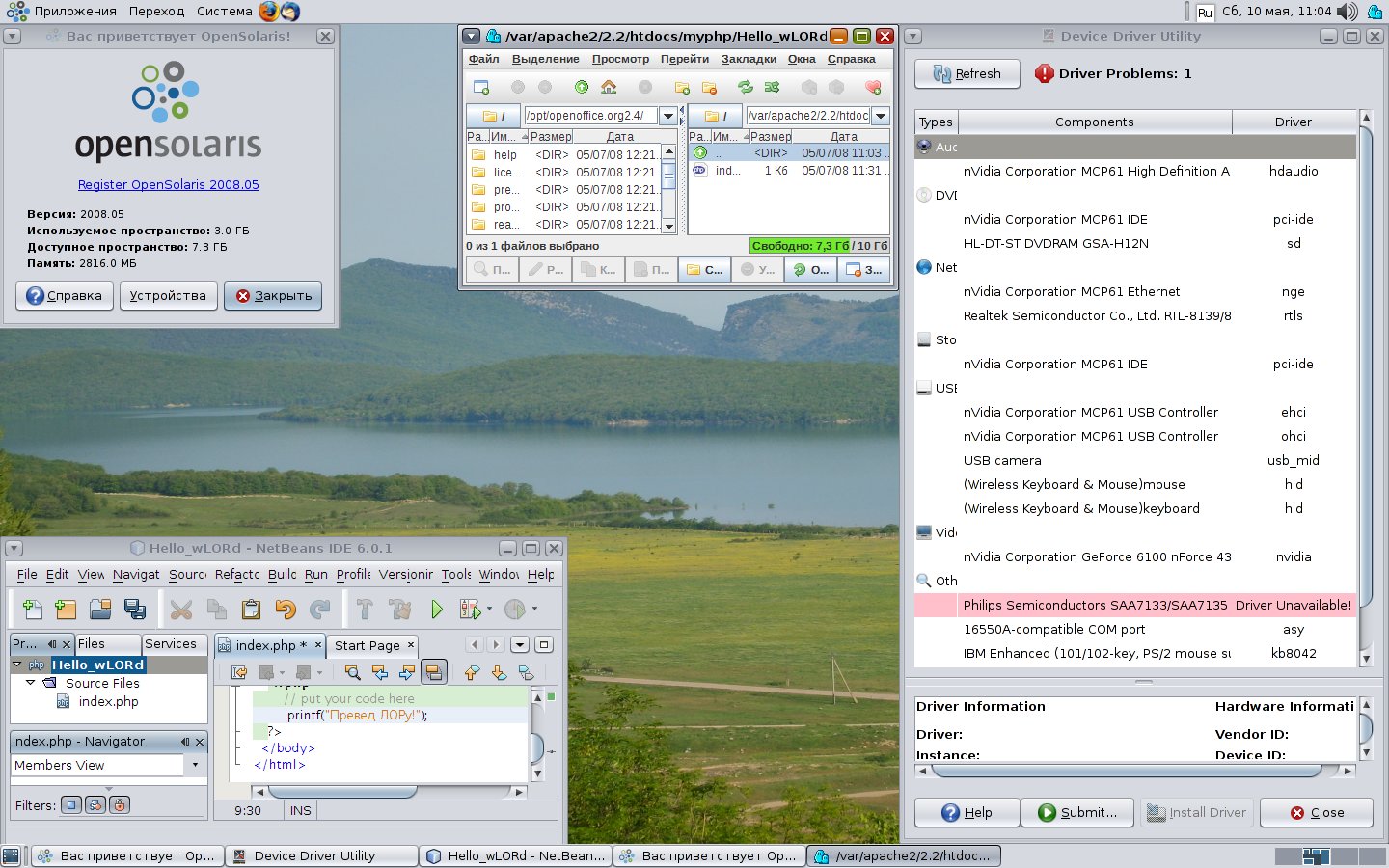Image resolution: width=1389 pixels, height=868 pixels.
Task: Open Members View dropdown in Navigator
Action: pyautogui.click(x=195, y=765)
